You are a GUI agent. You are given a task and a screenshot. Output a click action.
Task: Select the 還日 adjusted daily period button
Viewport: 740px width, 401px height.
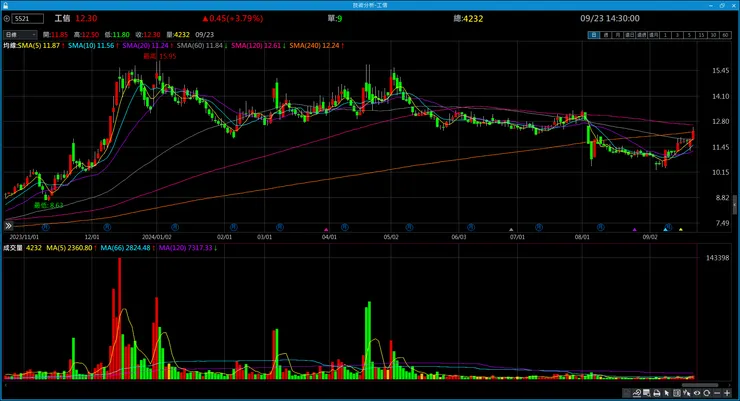tap(630, 35)
